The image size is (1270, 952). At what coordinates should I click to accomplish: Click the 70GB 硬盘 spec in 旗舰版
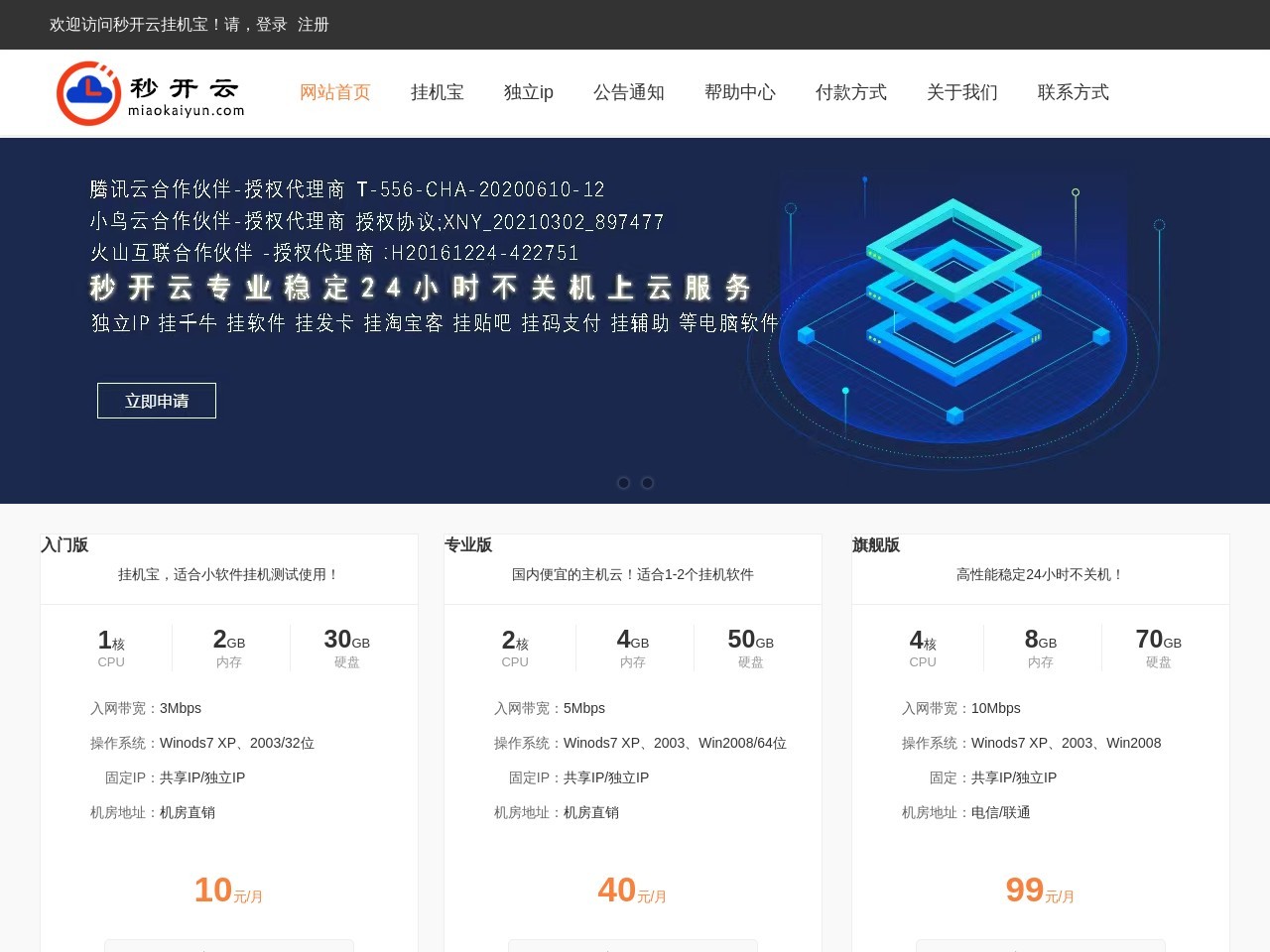[1159, 649]
